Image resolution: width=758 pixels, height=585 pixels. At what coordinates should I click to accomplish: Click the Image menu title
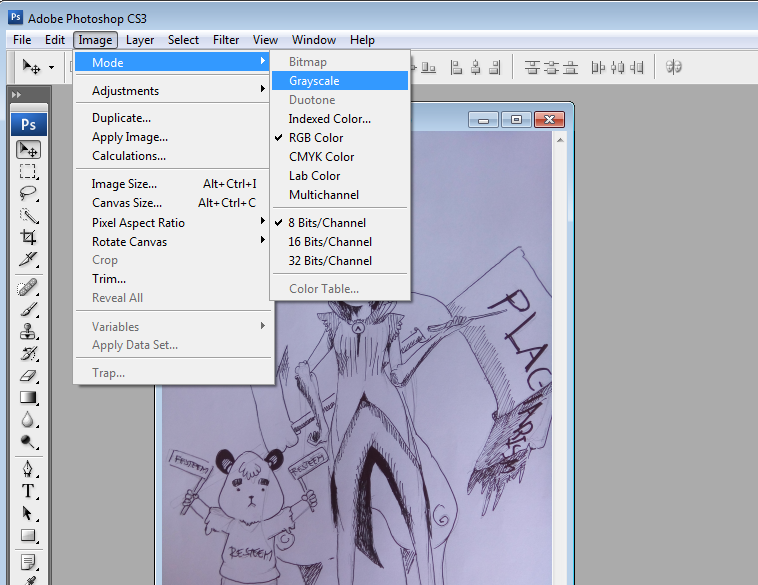coord(95,40)
